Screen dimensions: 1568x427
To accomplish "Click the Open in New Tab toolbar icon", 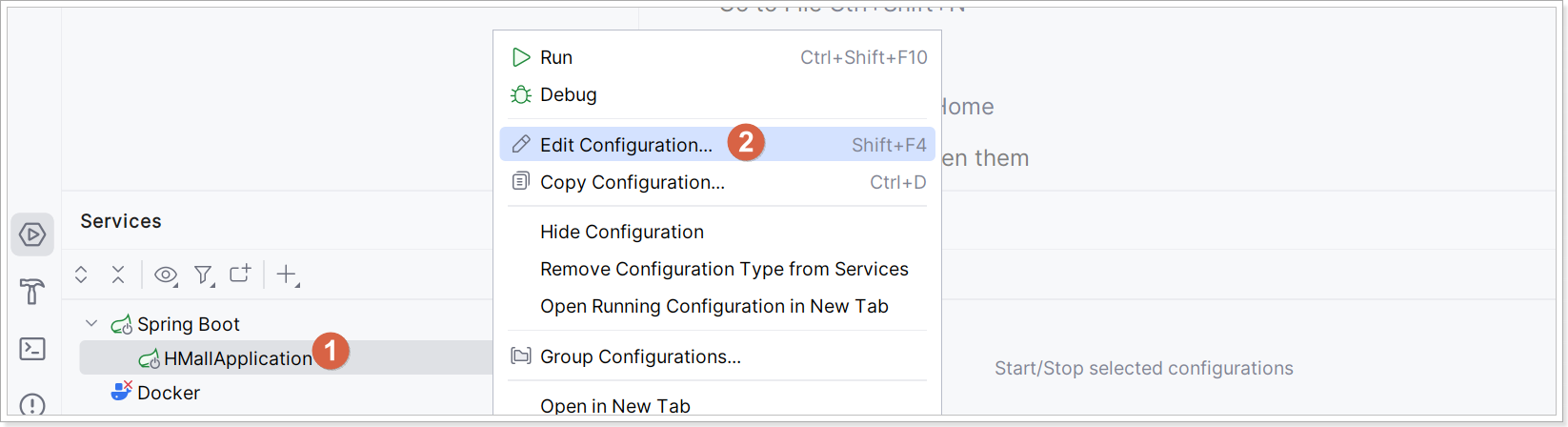I will point(240,274).
